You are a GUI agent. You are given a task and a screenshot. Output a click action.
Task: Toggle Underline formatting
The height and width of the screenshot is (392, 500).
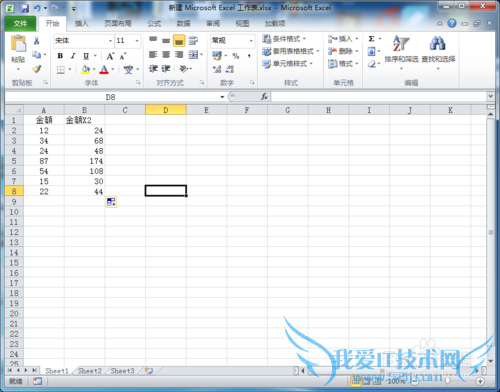coord(86,56)
